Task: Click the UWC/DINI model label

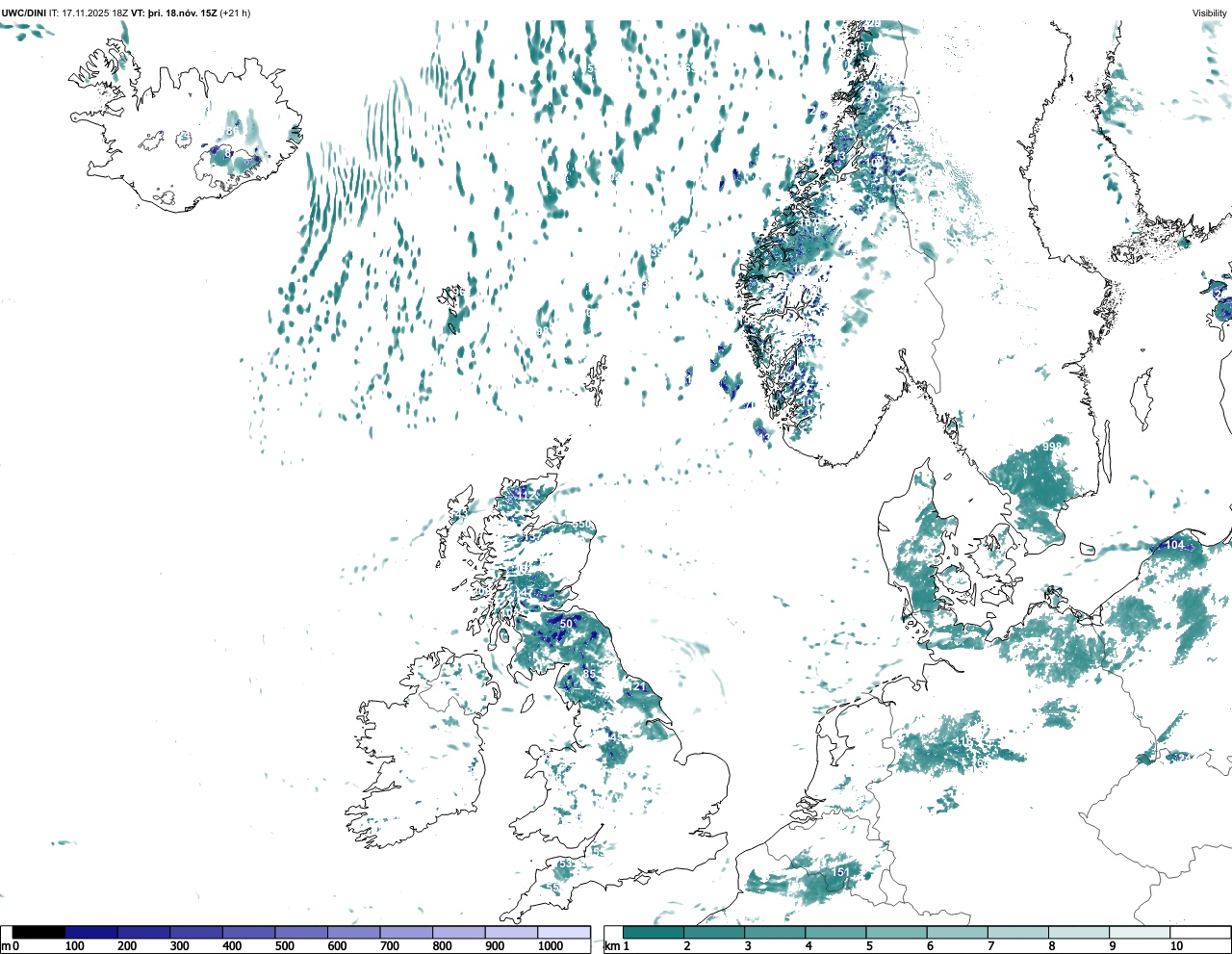Action: tap(24, 13)
